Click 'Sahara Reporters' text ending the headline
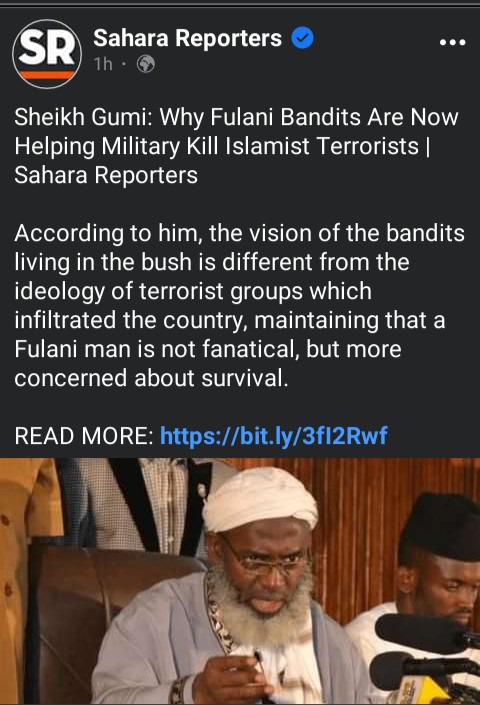The width and height of the screenshot is (480, 705). (106, 175)
